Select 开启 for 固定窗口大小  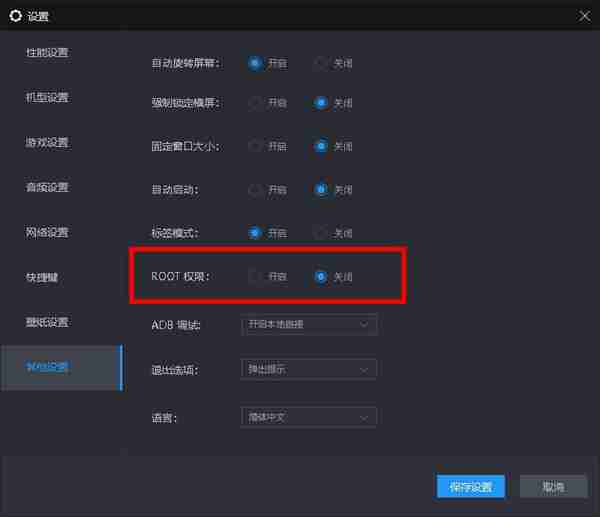[256, 146]
